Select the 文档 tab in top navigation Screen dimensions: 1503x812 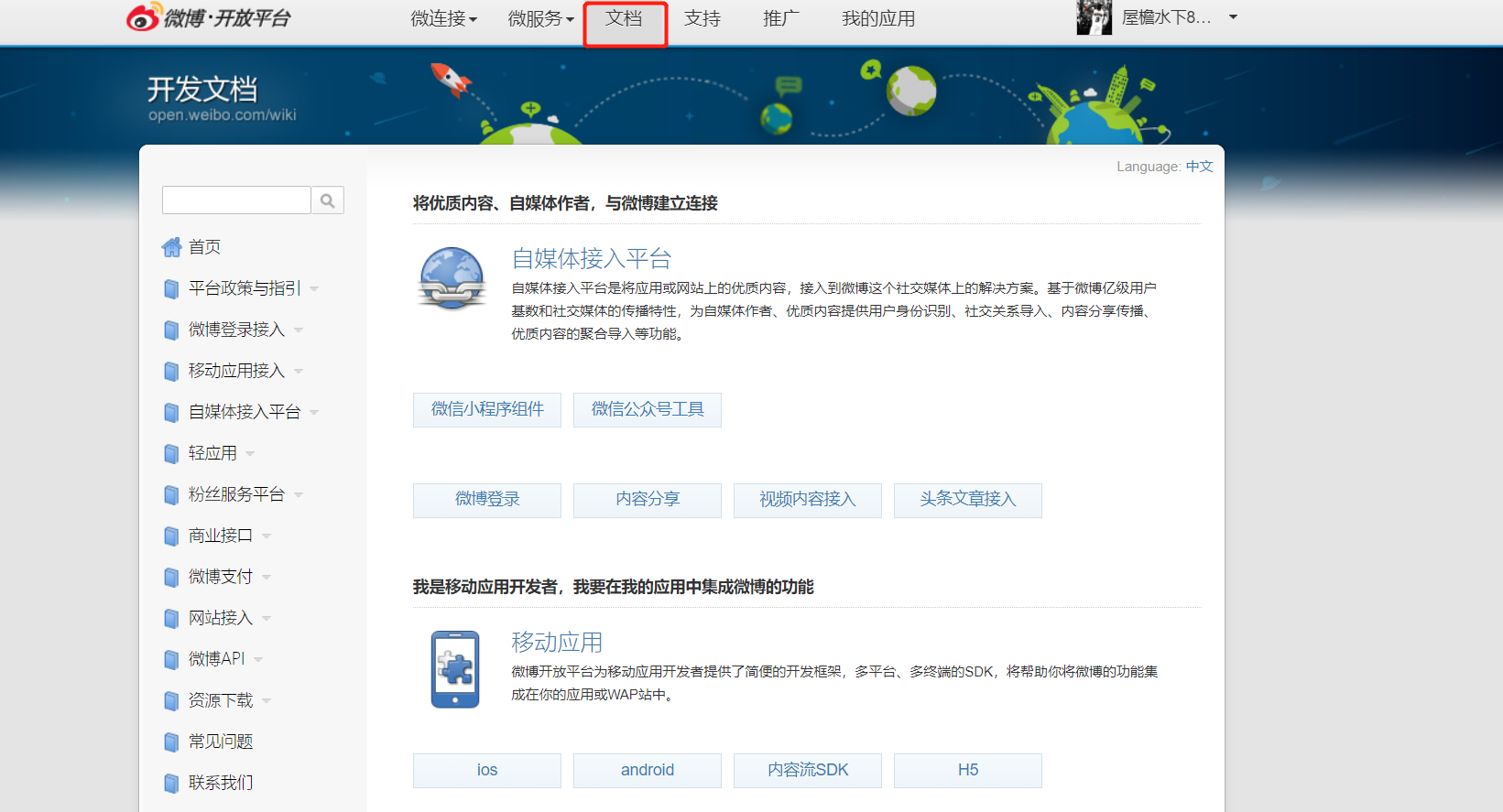tap(625, 19)
